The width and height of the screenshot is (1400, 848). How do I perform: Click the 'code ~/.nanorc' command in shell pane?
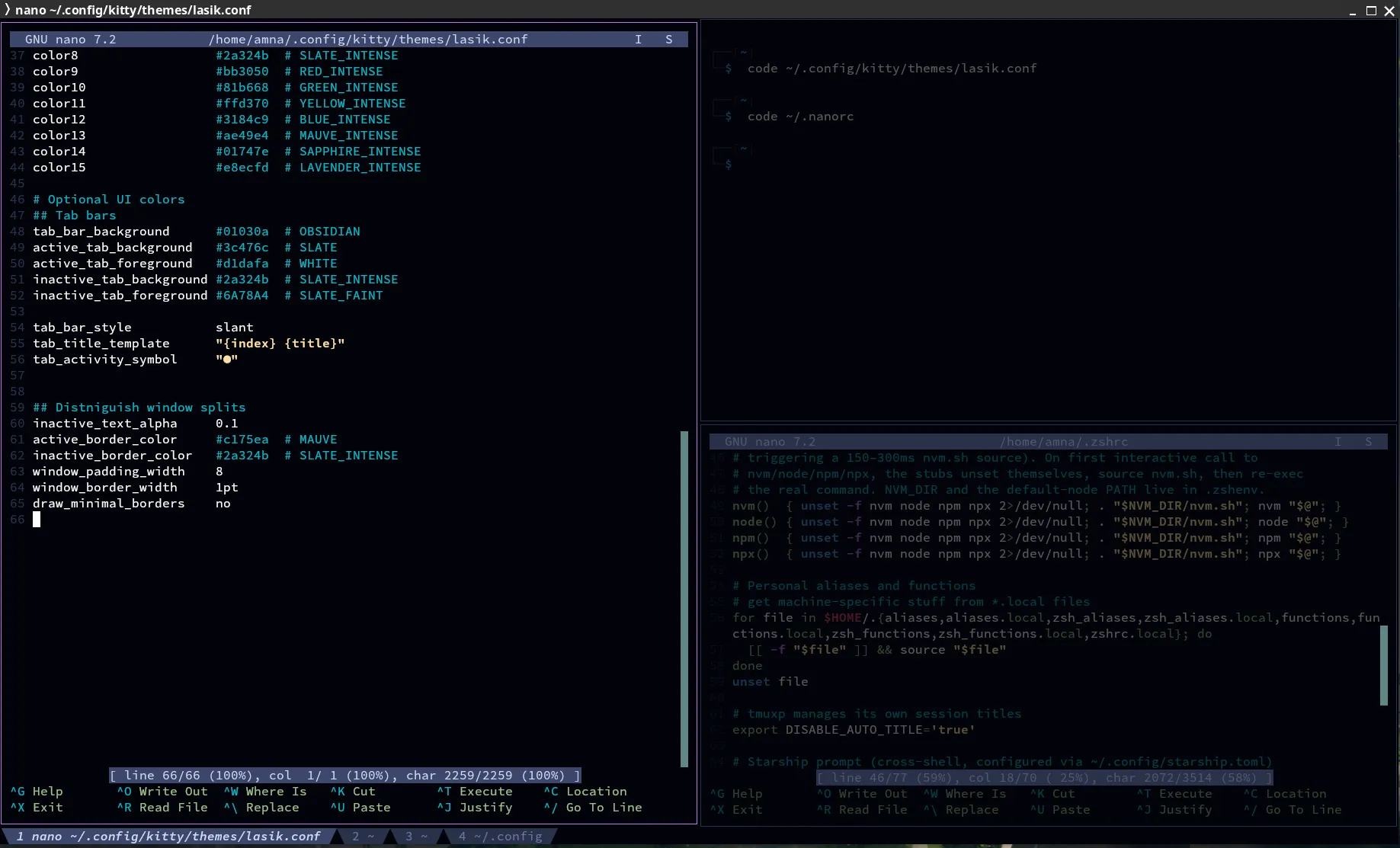tap(801, 116)
